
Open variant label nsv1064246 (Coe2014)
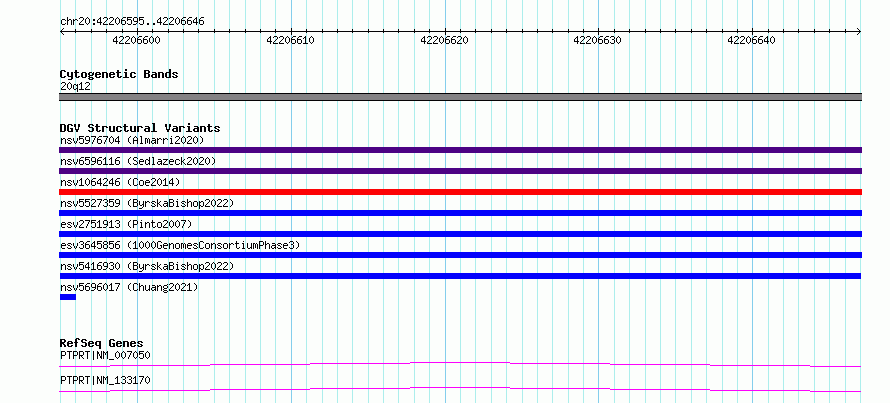pyautogui.click(x=120, y=182)
